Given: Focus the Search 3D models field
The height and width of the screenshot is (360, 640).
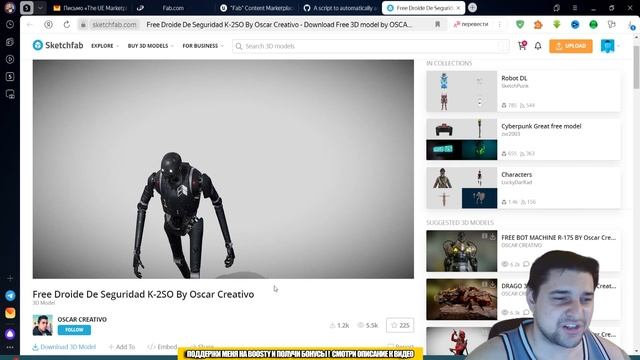Looking at the screenshot, I should pos(371,46).
